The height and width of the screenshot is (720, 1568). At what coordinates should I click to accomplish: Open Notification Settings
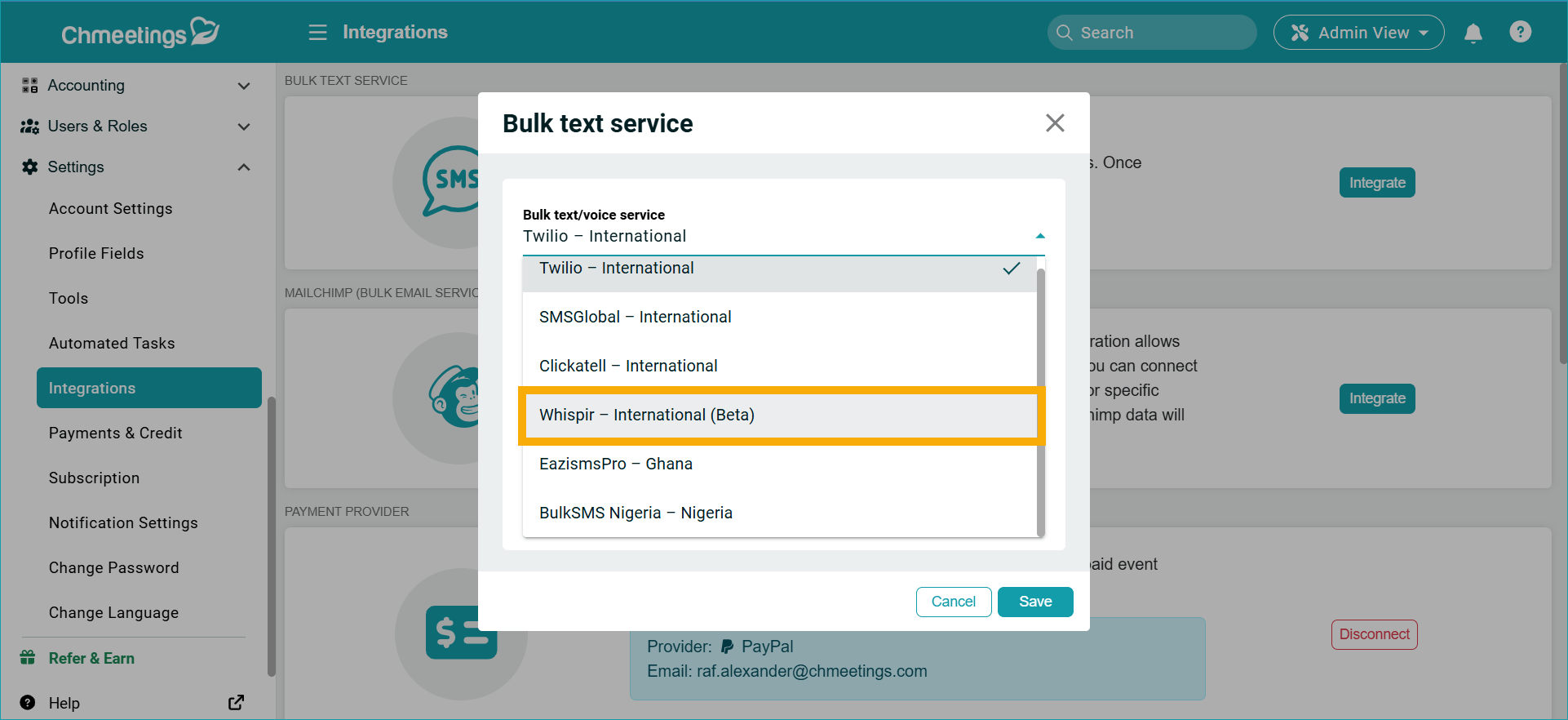click(x=123, y=522)
